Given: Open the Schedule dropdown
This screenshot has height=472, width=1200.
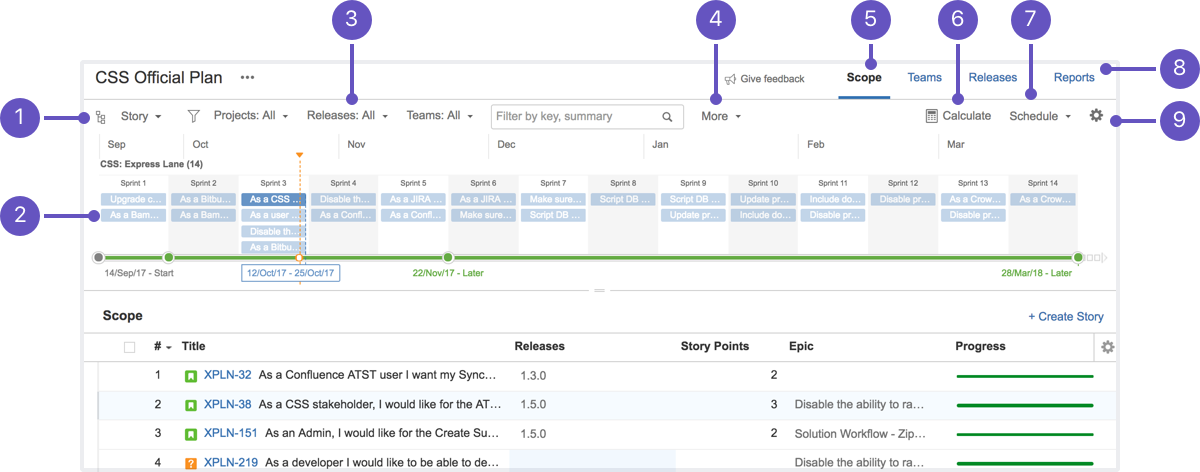Looking at the screenshot, I should [x=1041, y=116].
